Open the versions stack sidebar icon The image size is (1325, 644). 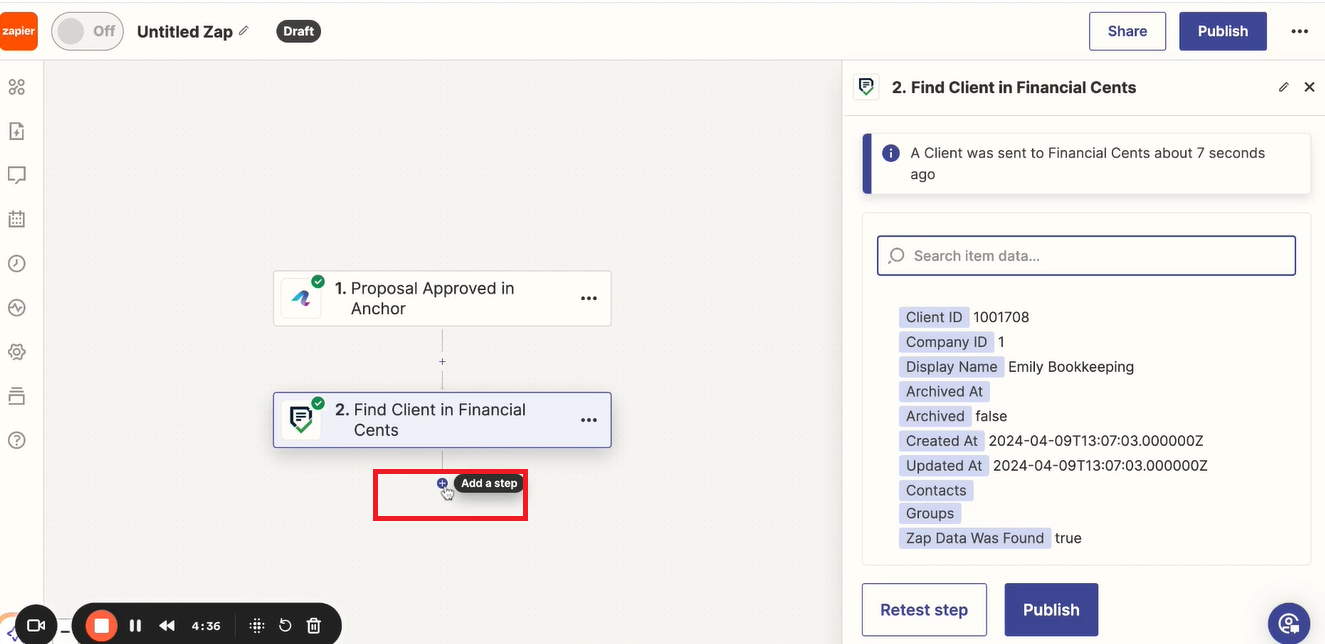click(16, 396)
